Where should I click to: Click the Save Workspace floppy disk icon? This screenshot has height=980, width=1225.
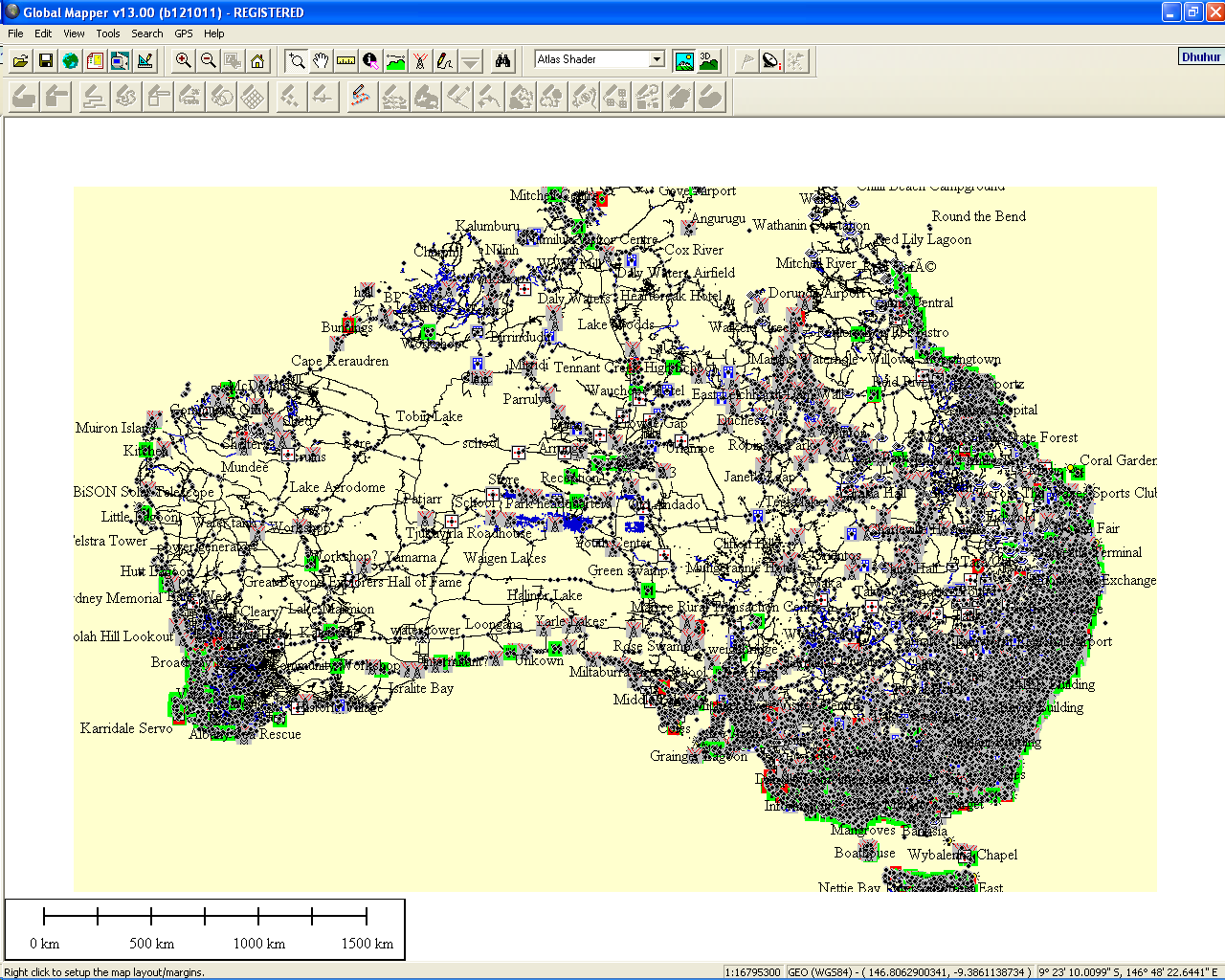tap(45, 61)
